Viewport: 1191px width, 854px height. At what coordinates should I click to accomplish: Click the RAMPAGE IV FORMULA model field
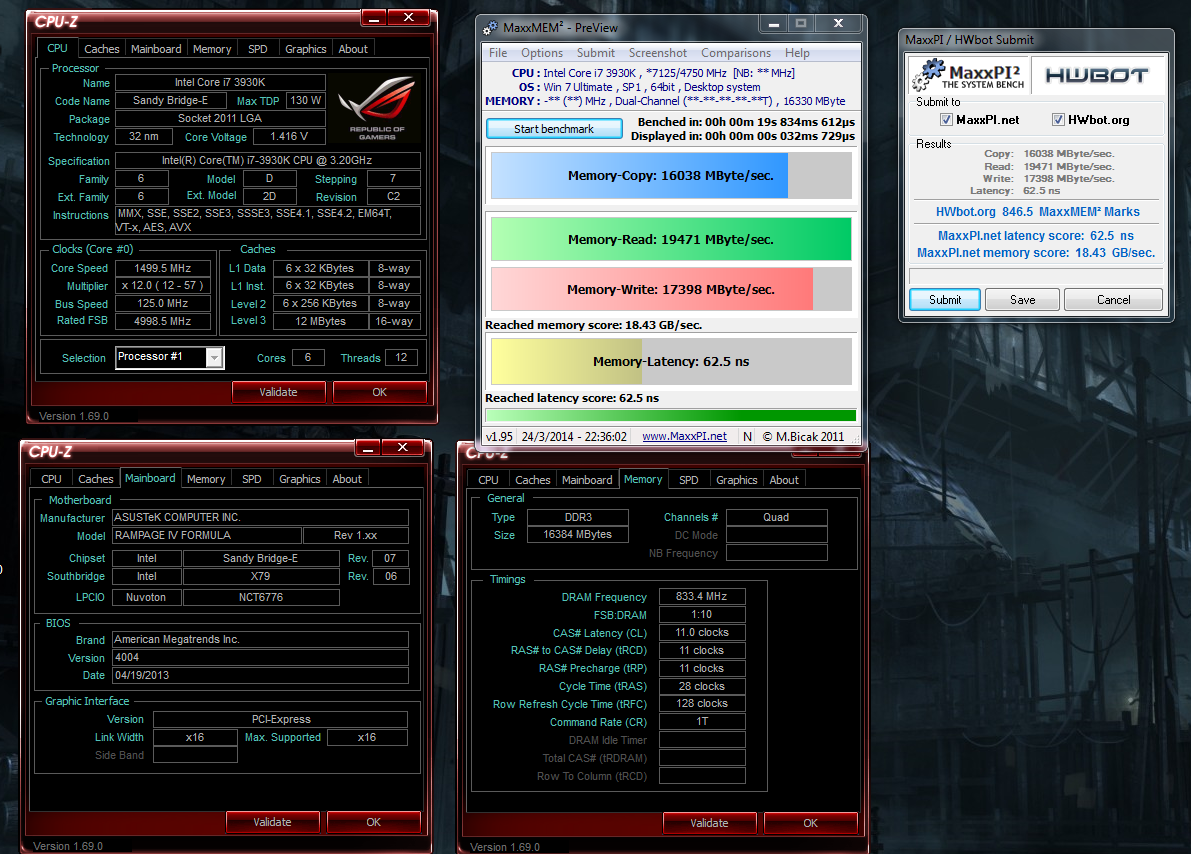[x=207, y=535]
